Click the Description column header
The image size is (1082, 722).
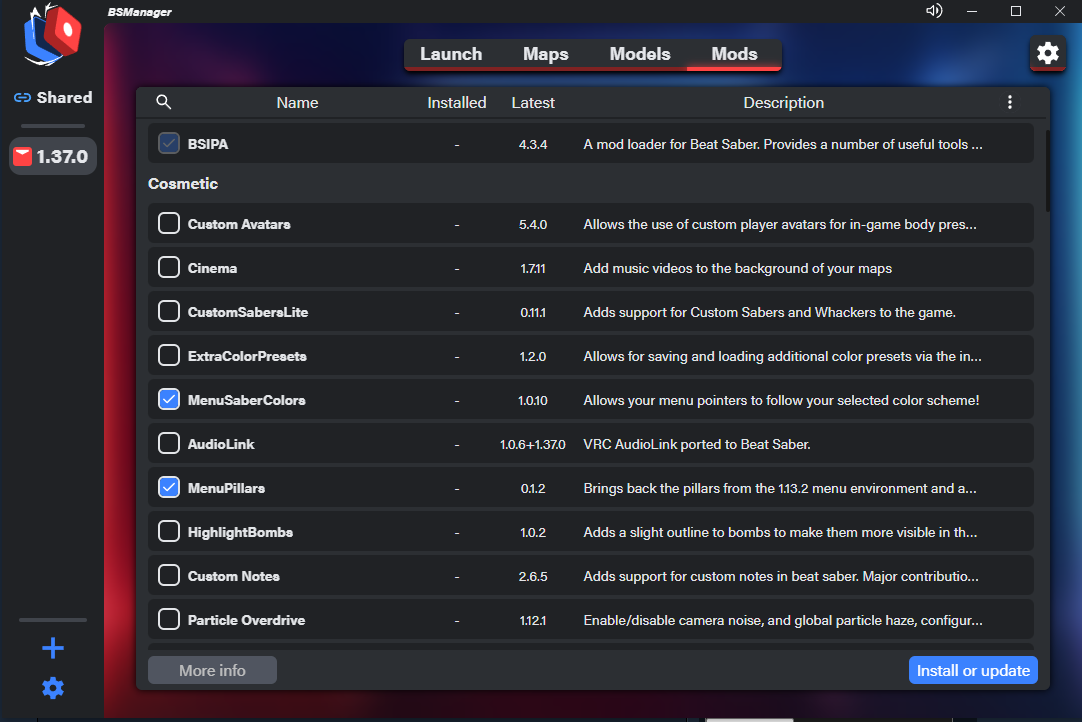tap(783, 103)
